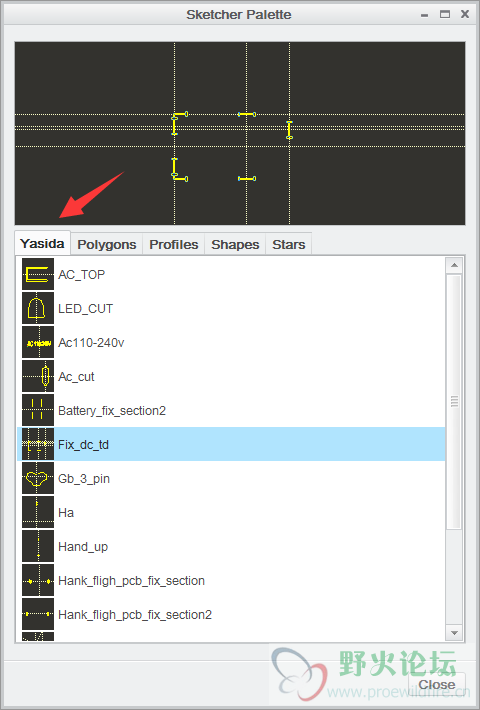The image size is (480, 710).
Task: Open the Stars tab
Action: (289, 245)
